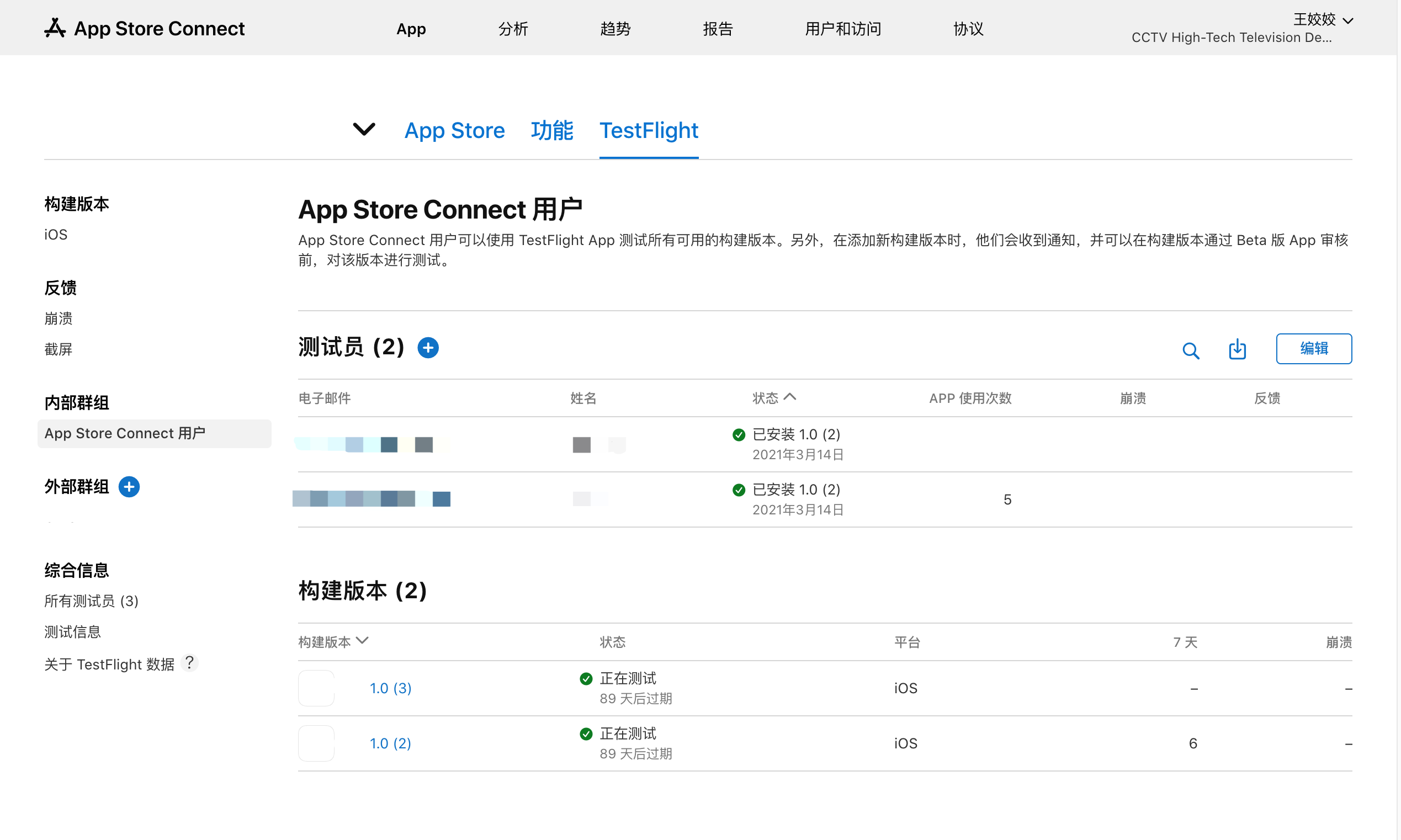Expand the app selector chevron
The image size is (1401, 840).
[x=363, y=130]
